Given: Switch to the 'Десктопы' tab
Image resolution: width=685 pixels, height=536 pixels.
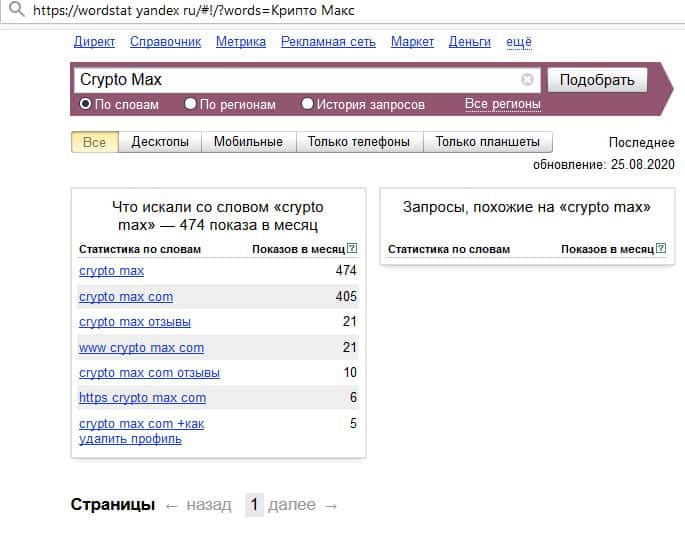Looking at the screenshot, I should 160,142.
